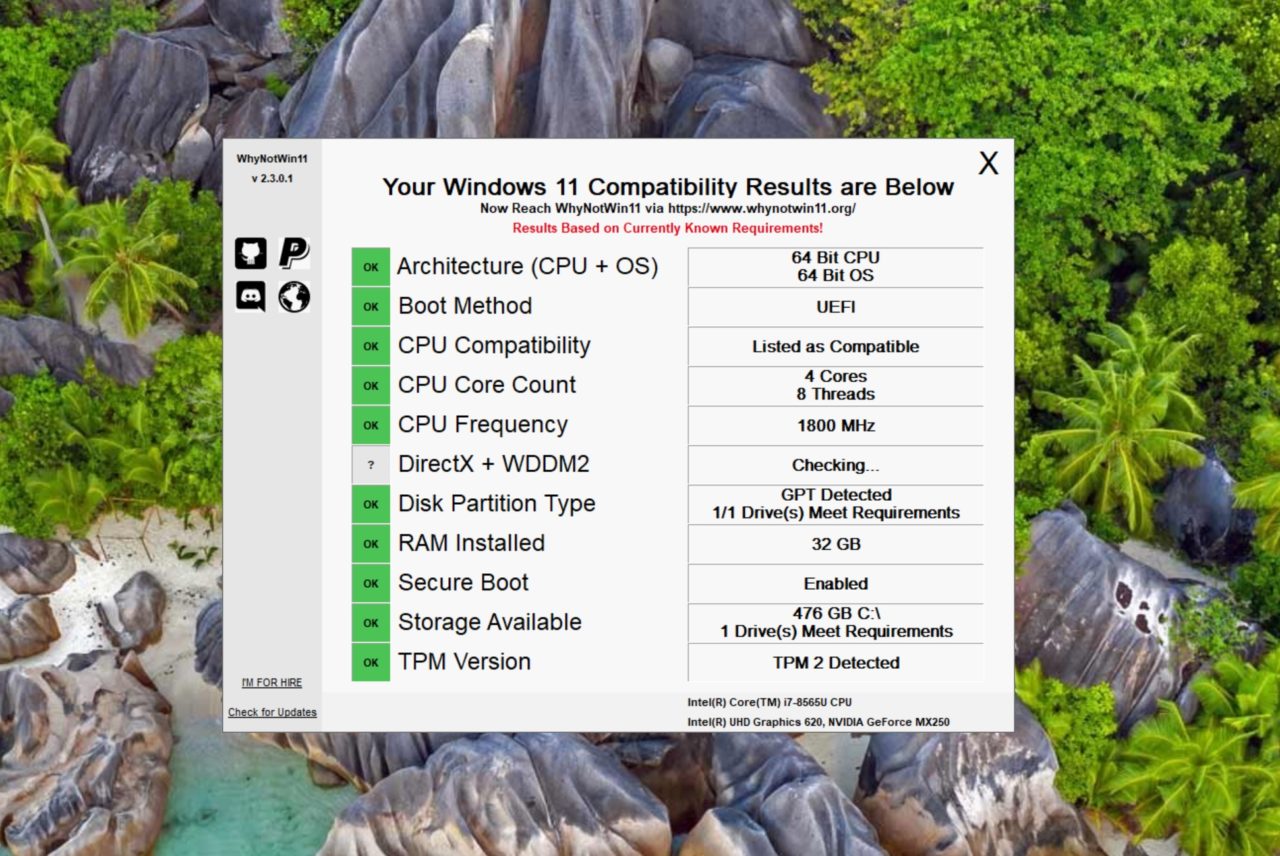
Task: Click the 476 GB C:\ result box
Action: pos(836,623)
